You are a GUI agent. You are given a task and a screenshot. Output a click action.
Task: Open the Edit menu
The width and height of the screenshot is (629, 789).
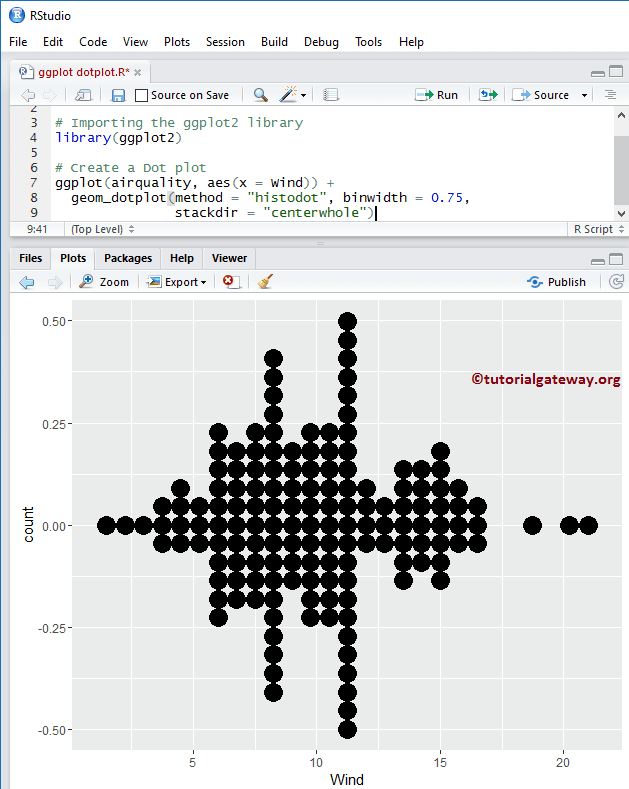coord(53,42)
